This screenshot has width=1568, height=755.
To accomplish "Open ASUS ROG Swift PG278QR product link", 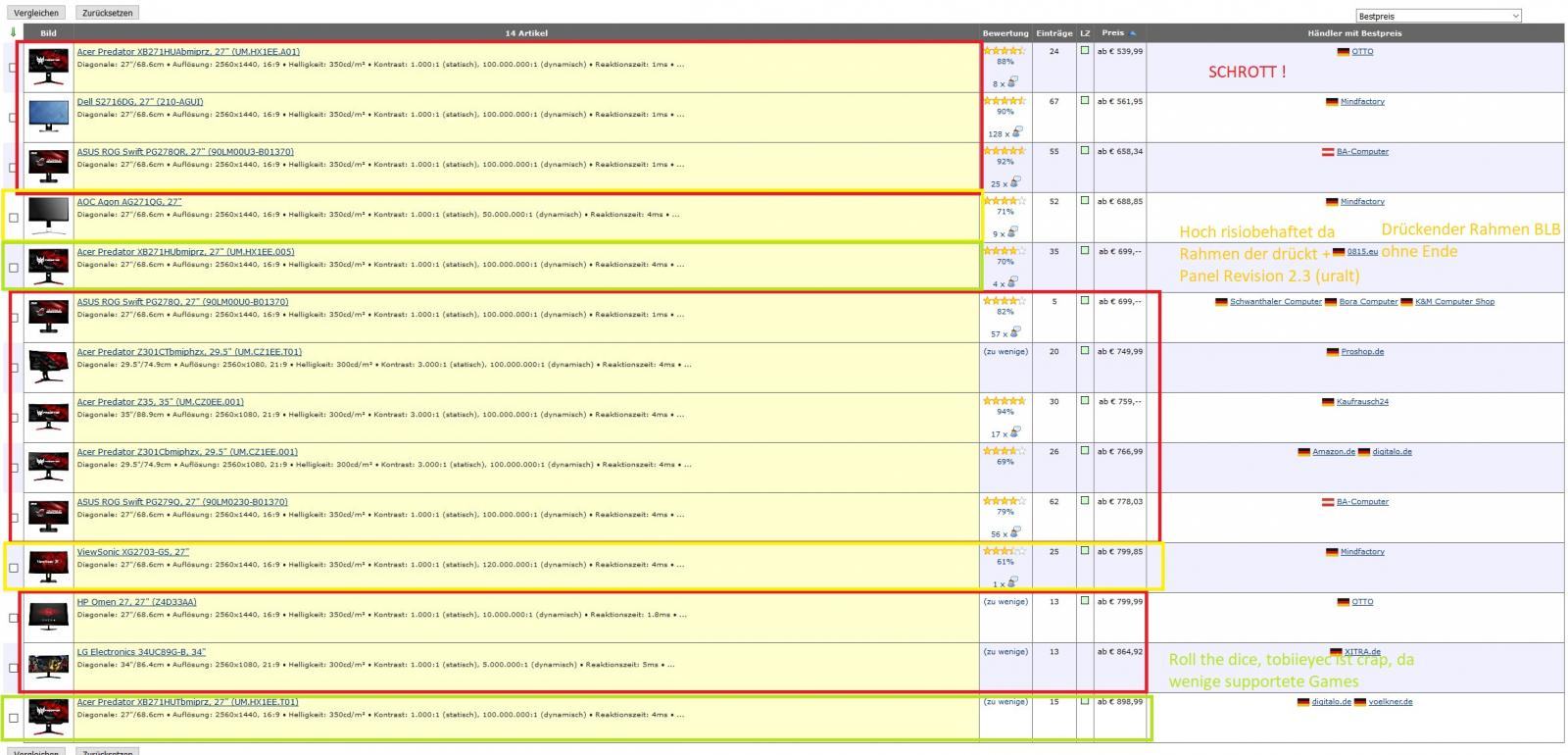I will click(185, 151).
